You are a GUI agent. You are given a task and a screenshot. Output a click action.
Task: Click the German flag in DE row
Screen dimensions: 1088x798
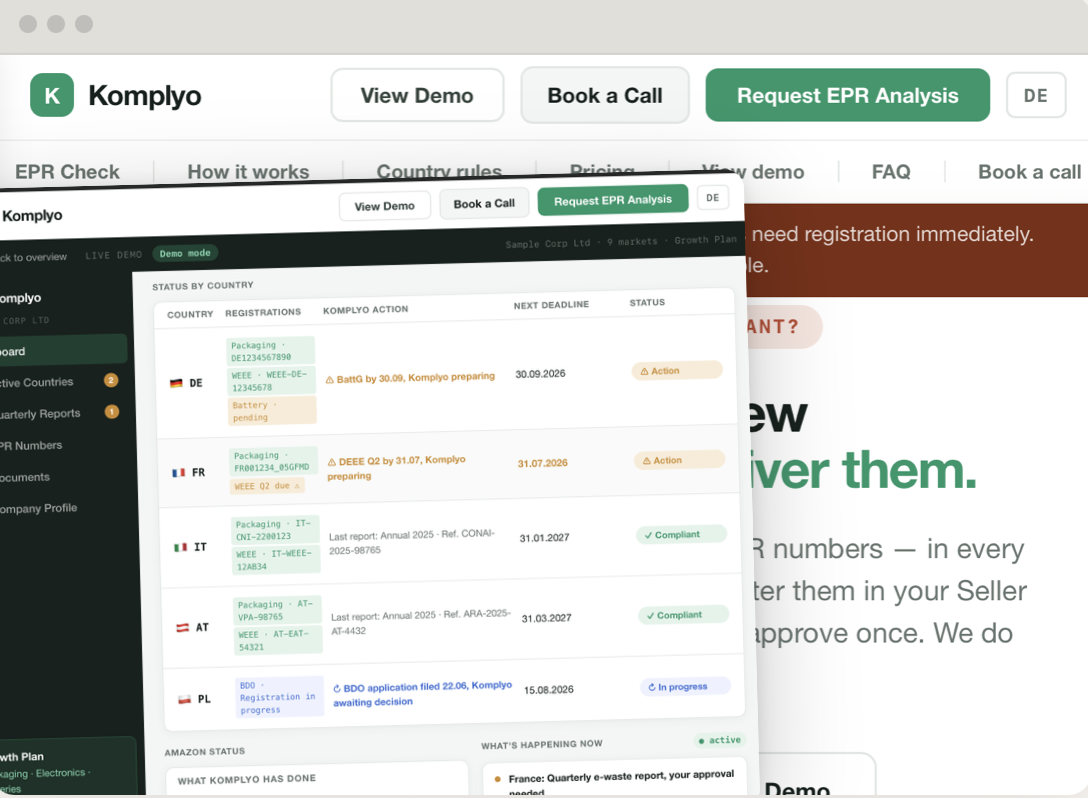[x=176, y=383]
